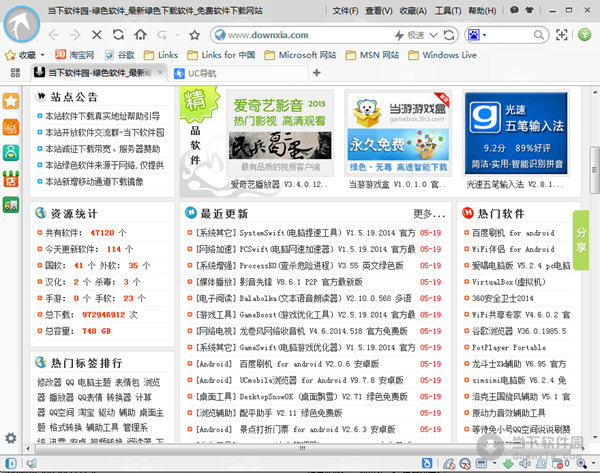Expand the address bar mode dropdown chevron

(x=433, y=35)
